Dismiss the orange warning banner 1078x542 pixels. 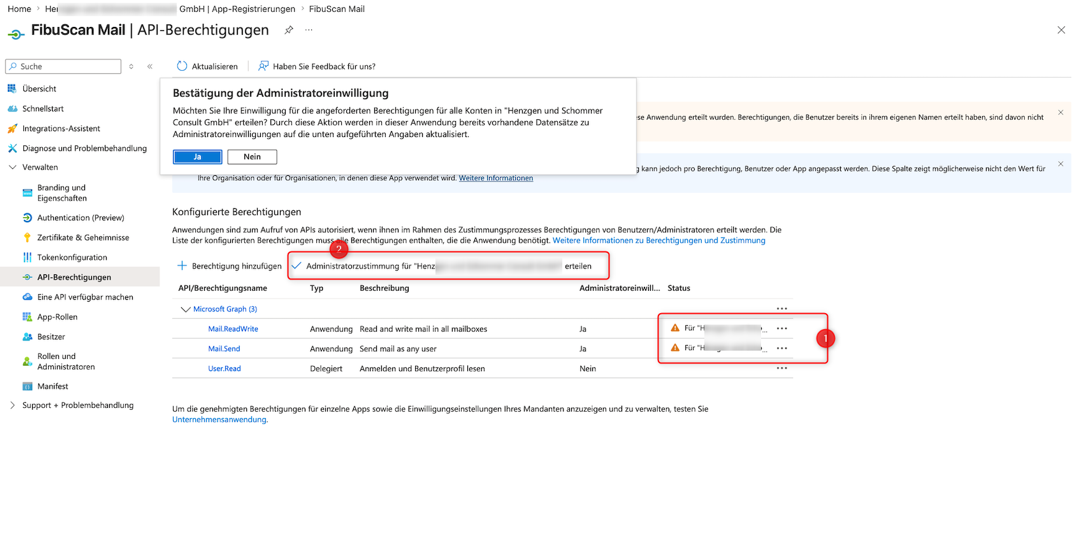(x=1061, y=113)
